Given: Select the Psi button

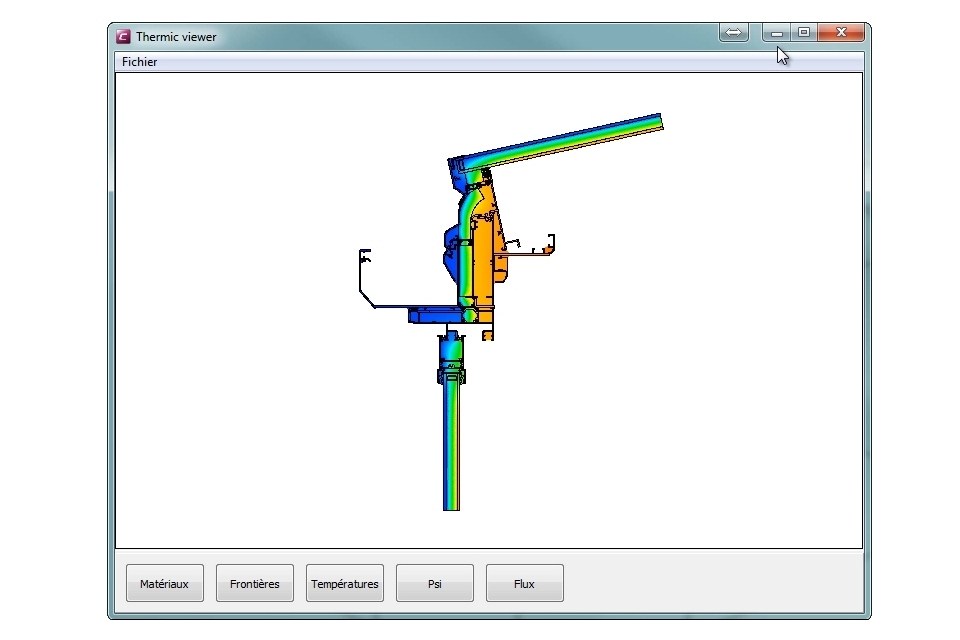Looking at the screenshot, I should (x=435, y=583).
